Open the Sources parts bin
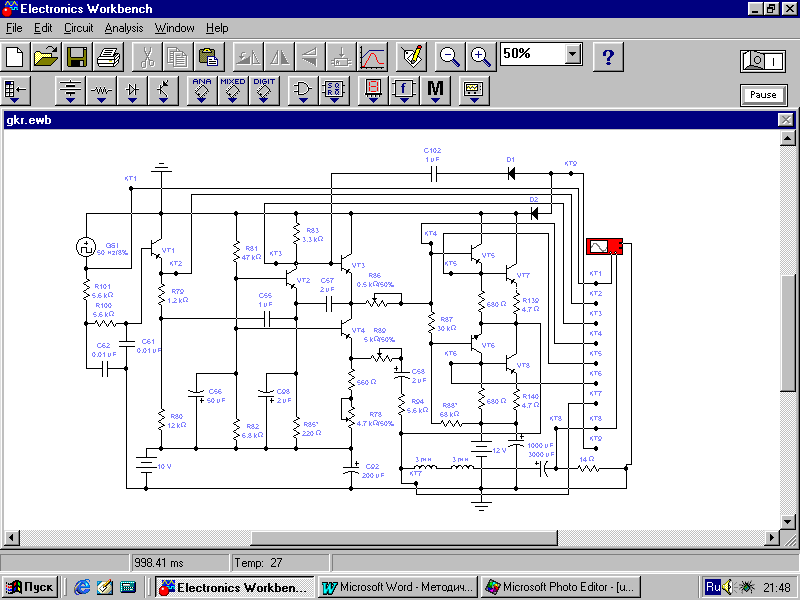 (70, 91)
